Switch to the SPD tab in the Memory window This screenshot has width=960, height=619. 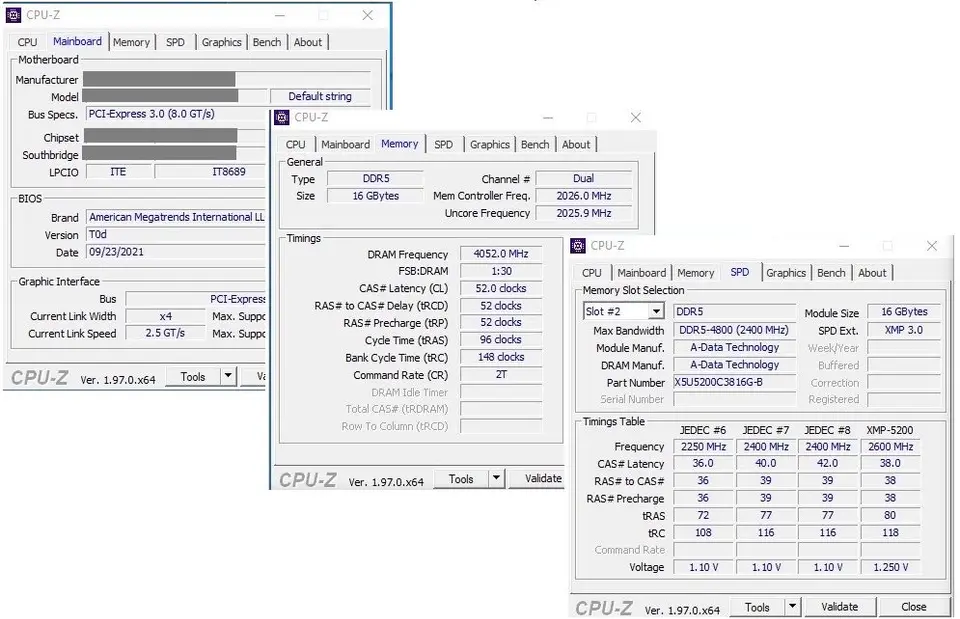[443, 144]
